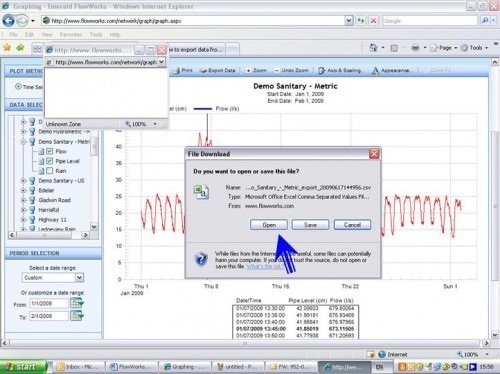Click Undo Zoom in graph toolbar
Viewport: 500px width, 374px height.
291,70
